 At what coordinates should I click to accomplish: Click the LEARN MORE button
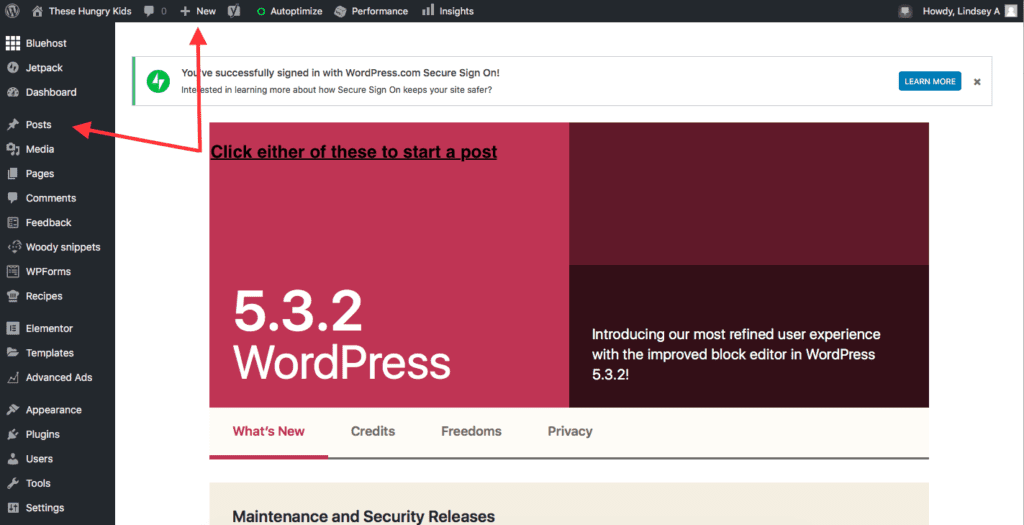(930, 81)
